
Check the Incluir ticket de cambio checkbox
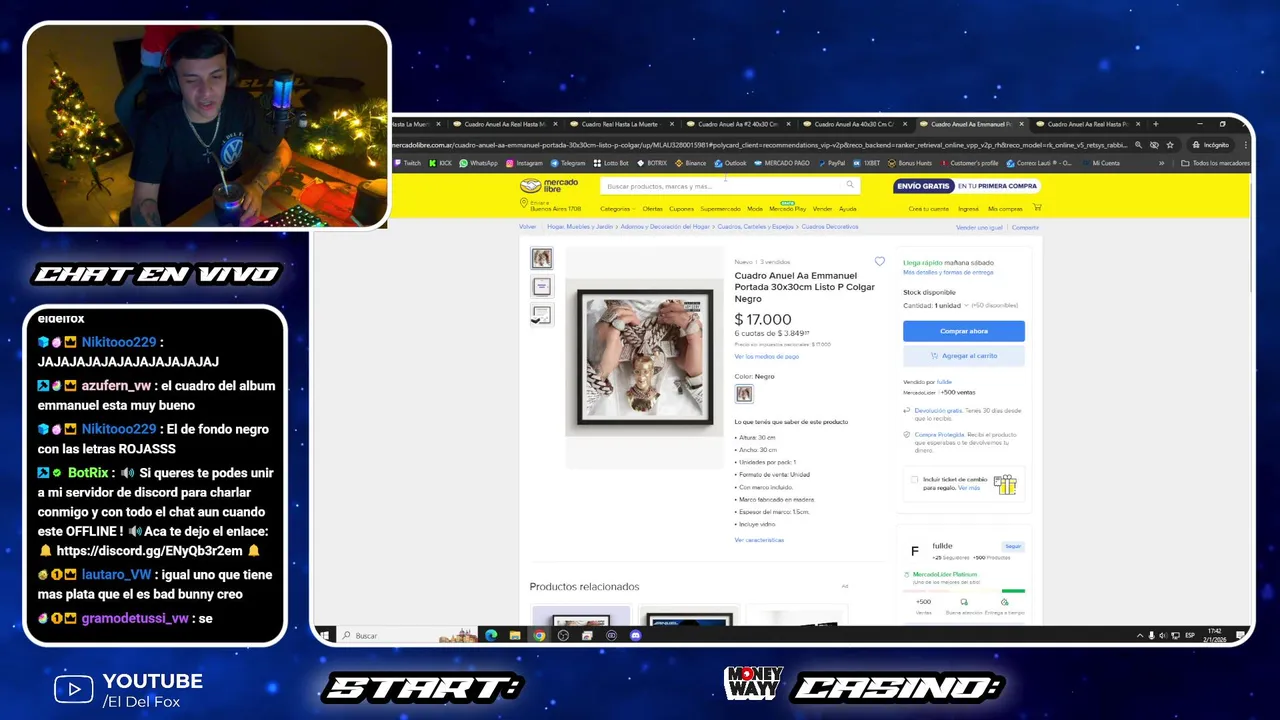[914, 480]
